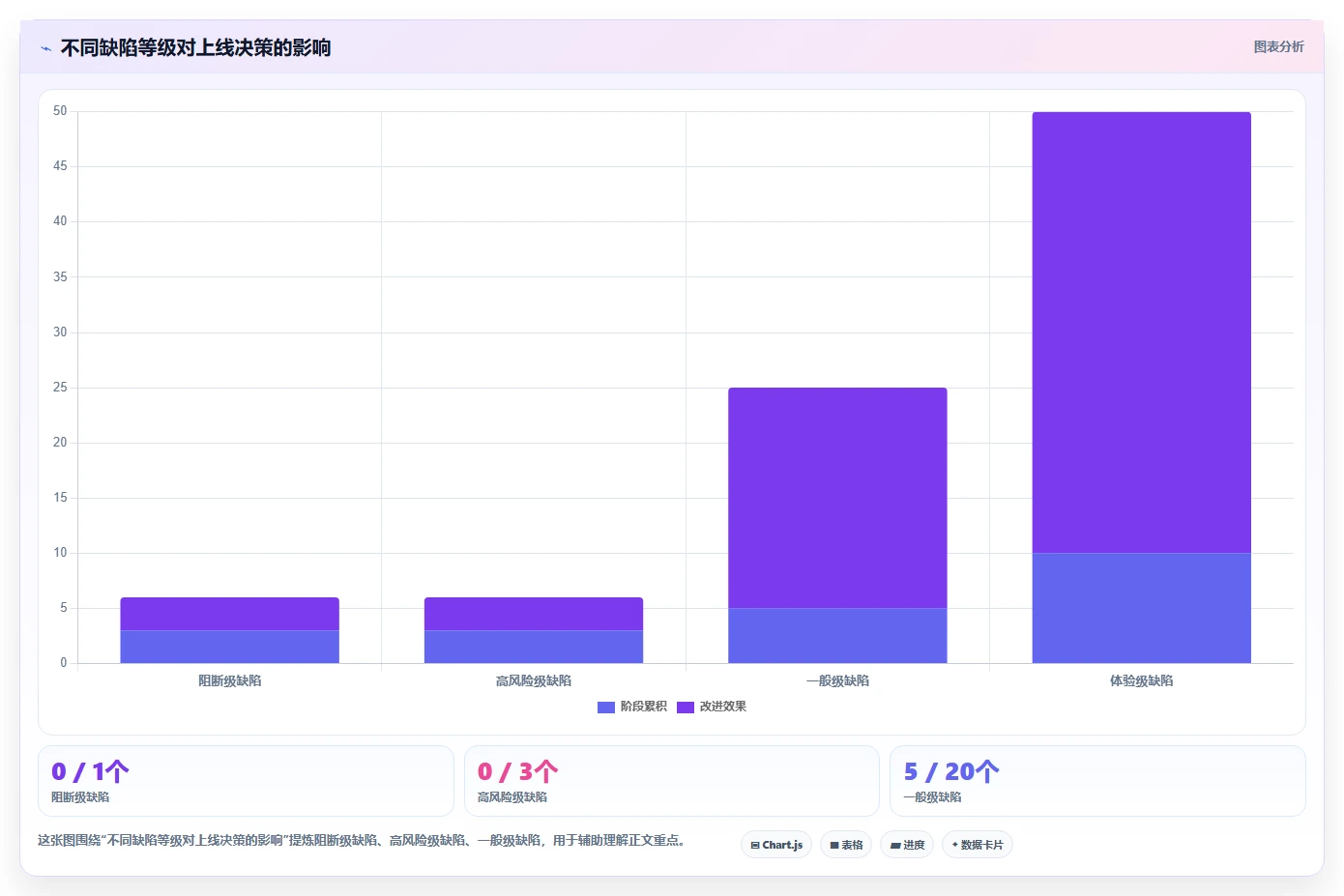
Task: Click the purple 改进效果 bar for 一般级缺陷
Action: [x=837, y=498]
